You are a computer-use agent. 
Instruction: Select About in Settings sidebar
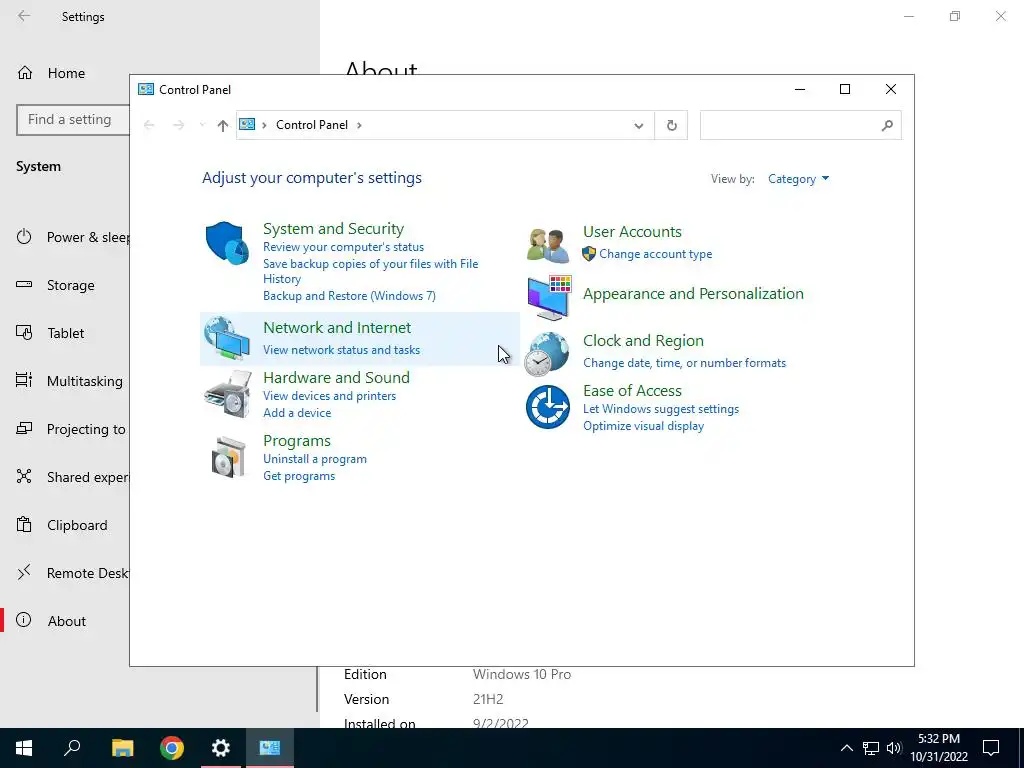pyautogui.click(x=65, y=621)
